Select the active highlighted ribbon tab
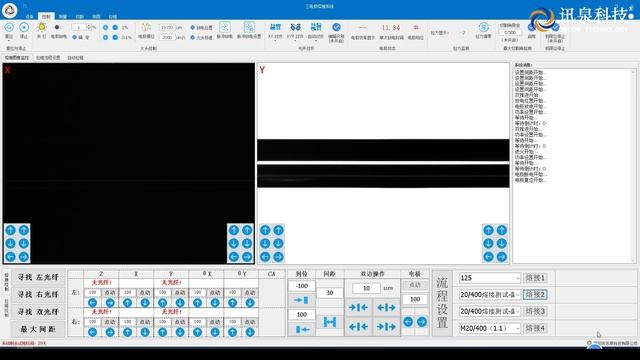Image resolution: width=640 pixels, height=360 pixels. point(46,16)
